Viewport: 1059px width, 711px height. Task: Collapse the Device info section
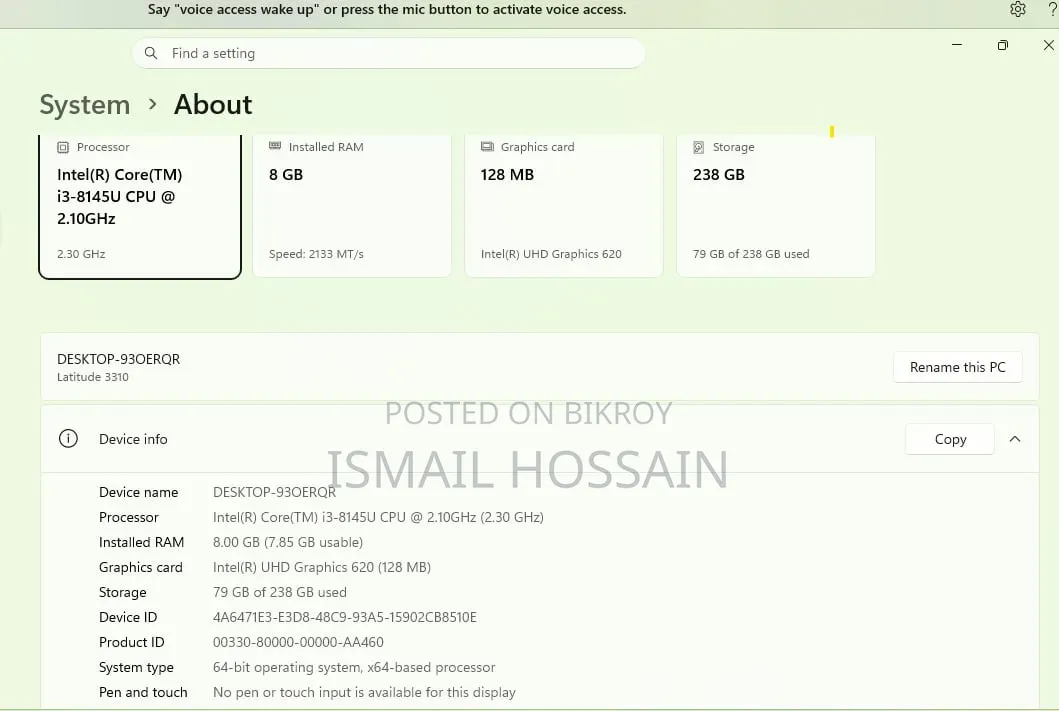click(1014, 439)
